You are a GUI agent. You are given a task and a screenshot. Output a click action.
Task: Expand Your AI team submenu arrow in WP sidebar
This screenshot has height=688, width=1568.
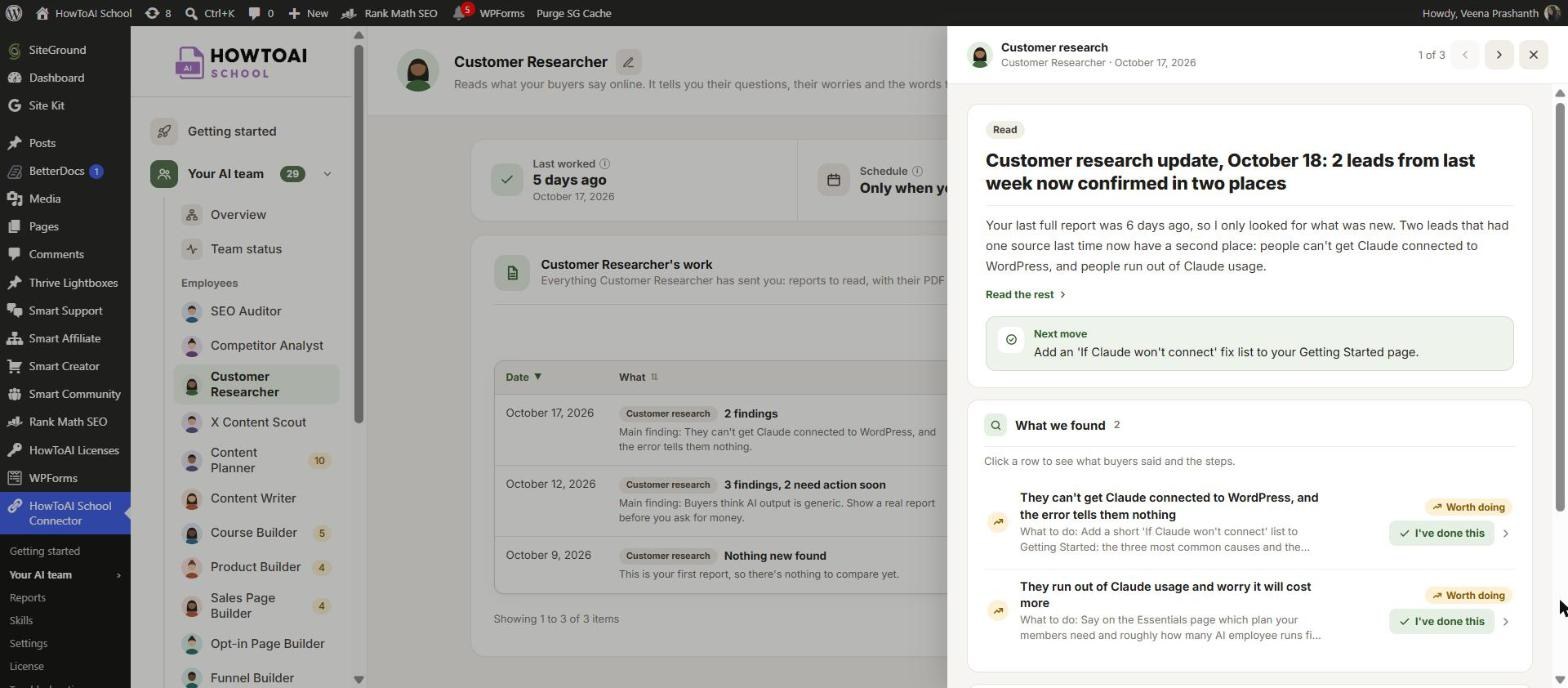118,576
